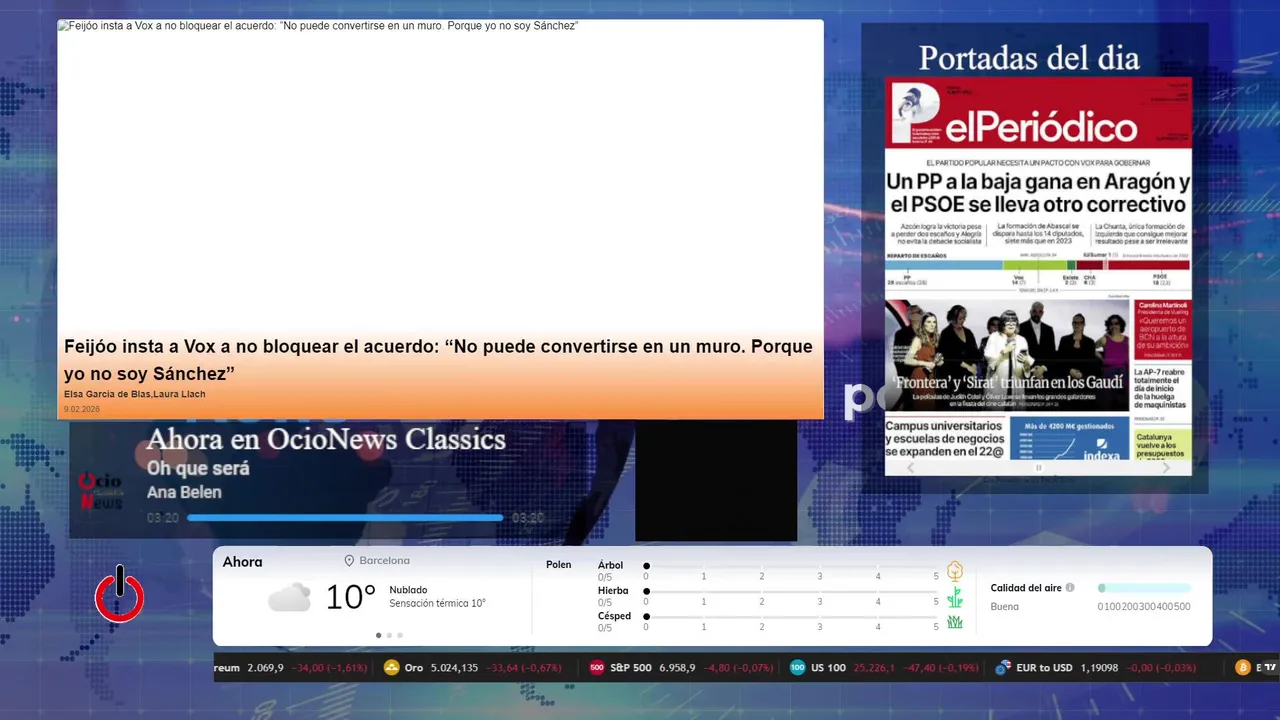The height and width of the screenshot is (720, 1280).
Task: Click the Árbol pollen label
Action: click(x=610, y=565)
